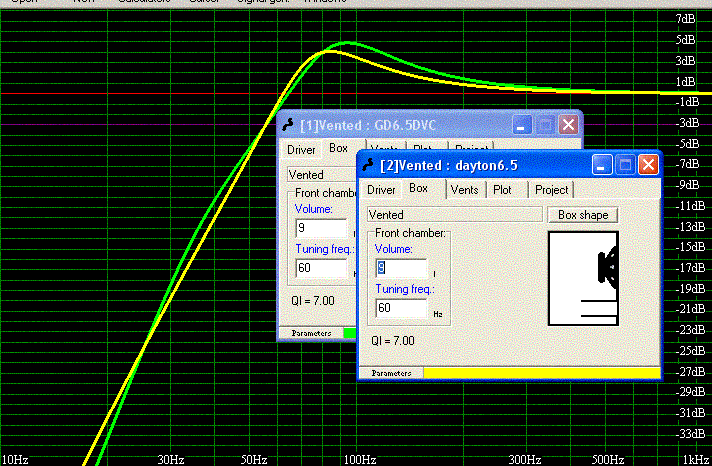Viewport: 712px width, 466px height.
Task: Click blue Volume: label in GD6.5DVC window
Action: 313,209
